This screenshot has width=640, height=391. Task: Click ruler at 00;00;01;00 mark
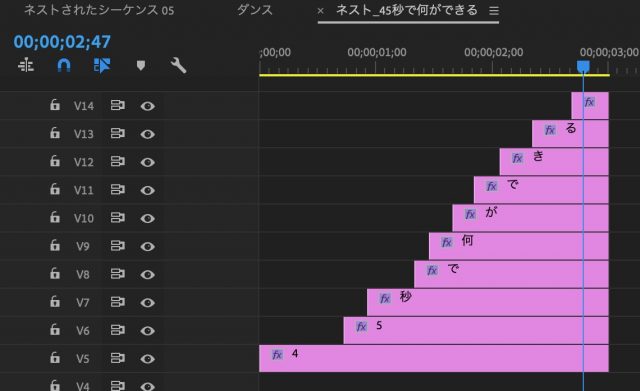coord(376,53)
